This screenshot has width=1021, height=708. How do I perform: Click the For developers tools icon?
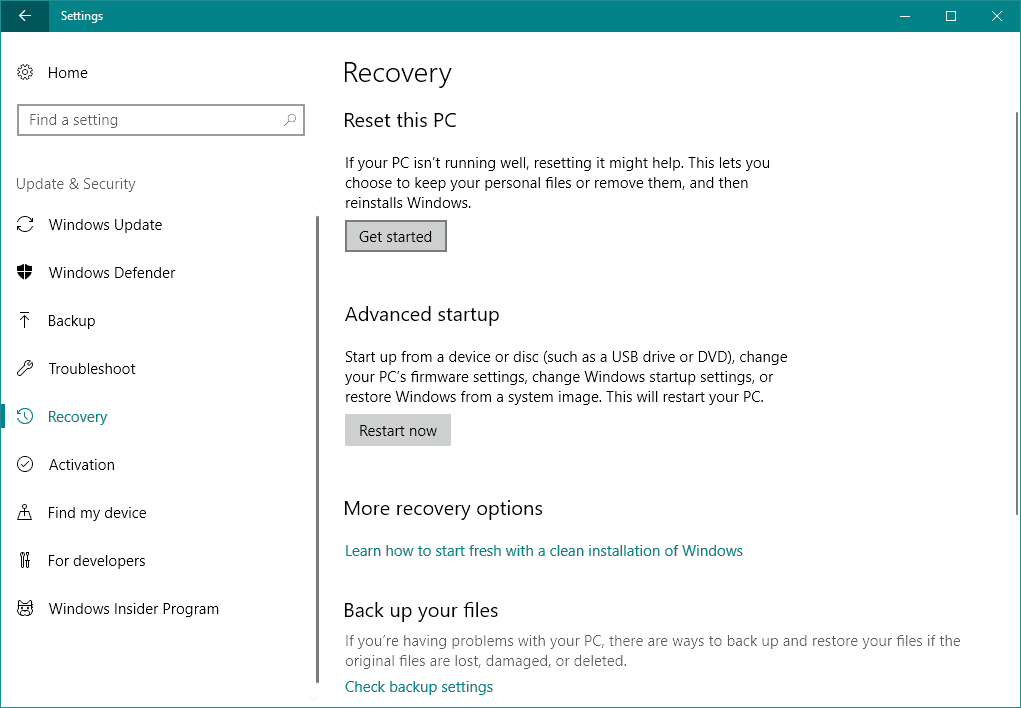25,560
